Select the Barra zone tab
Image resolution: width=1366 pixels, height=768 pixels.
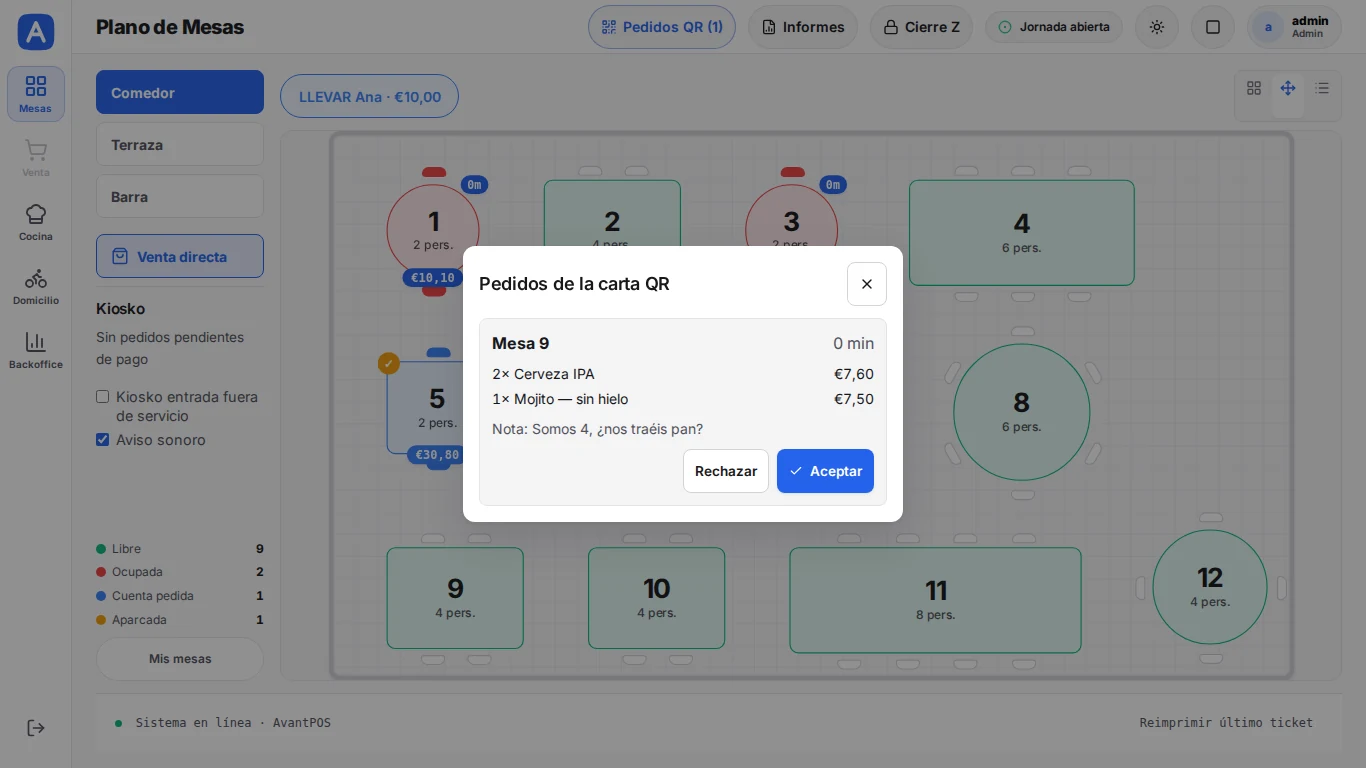pos(180,196)
